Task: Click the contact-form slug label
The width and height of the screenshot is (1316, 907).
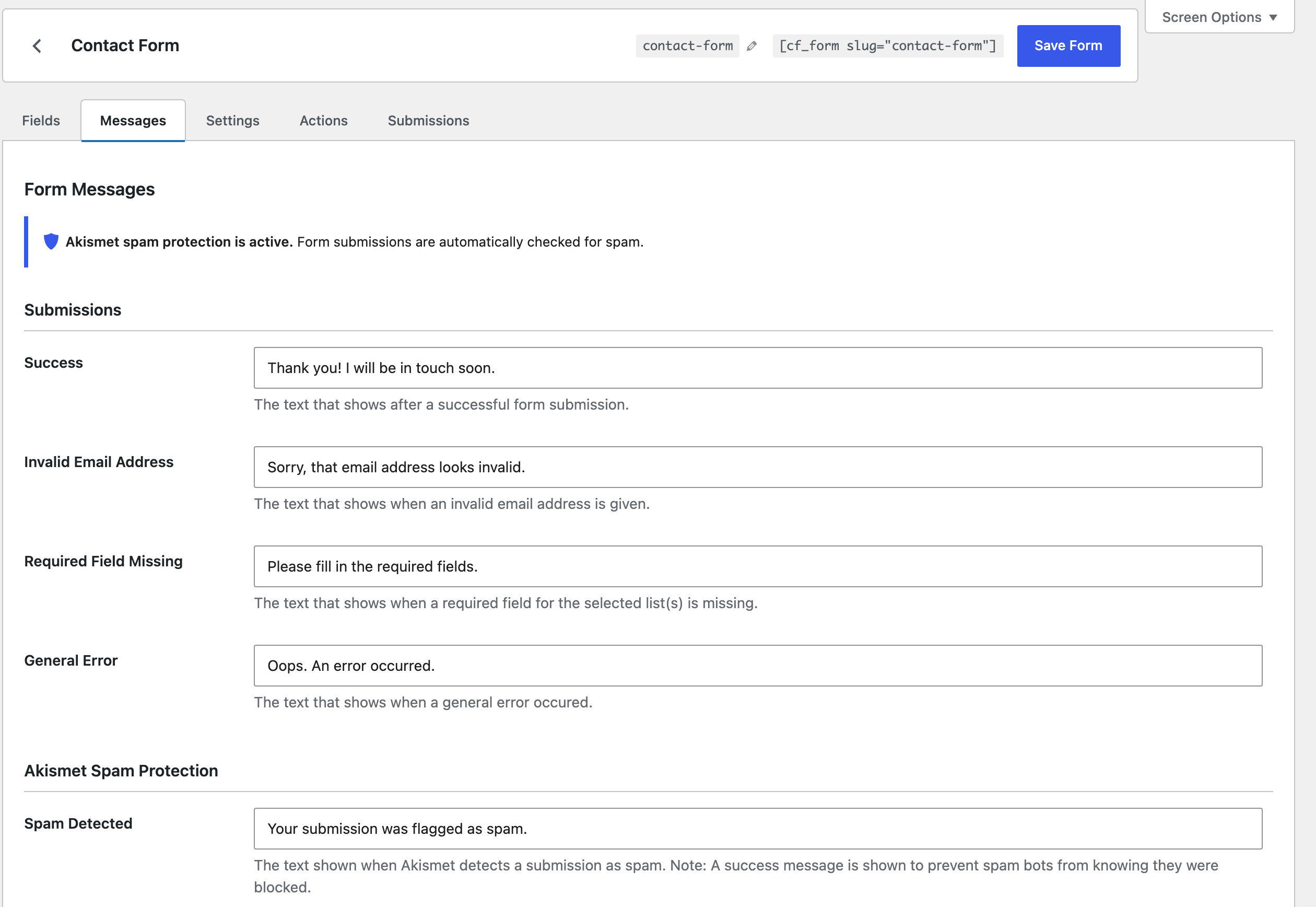Action: [x=687, y=45]
